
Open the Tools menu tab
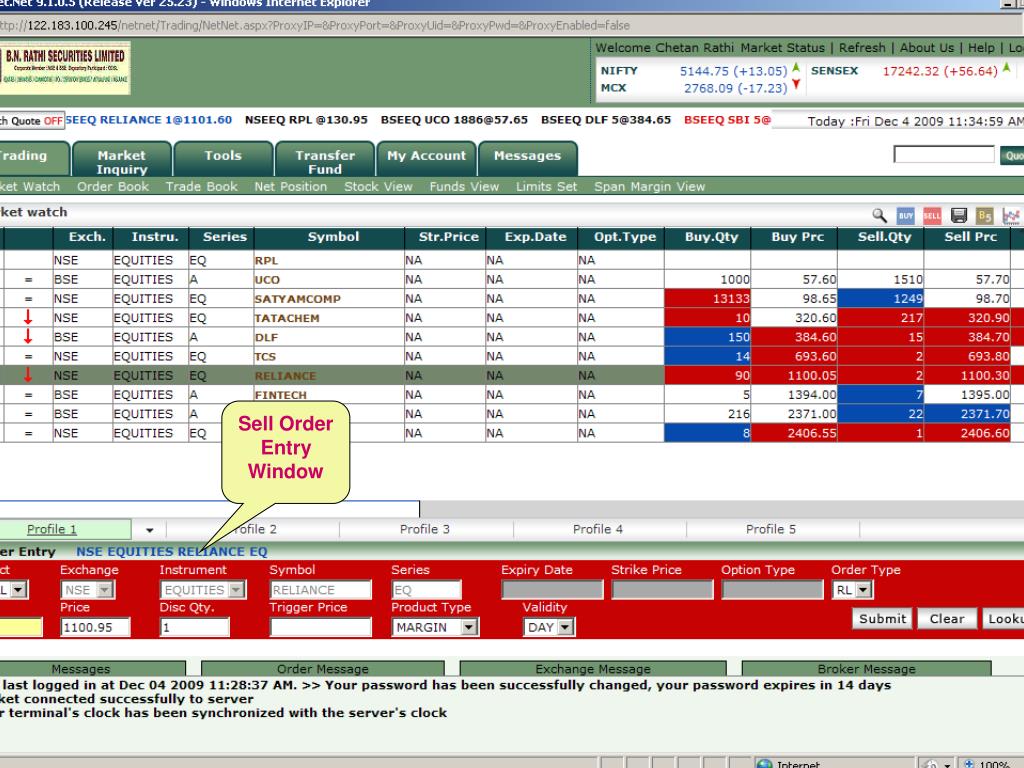pyautogui.click(x=223, y=159)
